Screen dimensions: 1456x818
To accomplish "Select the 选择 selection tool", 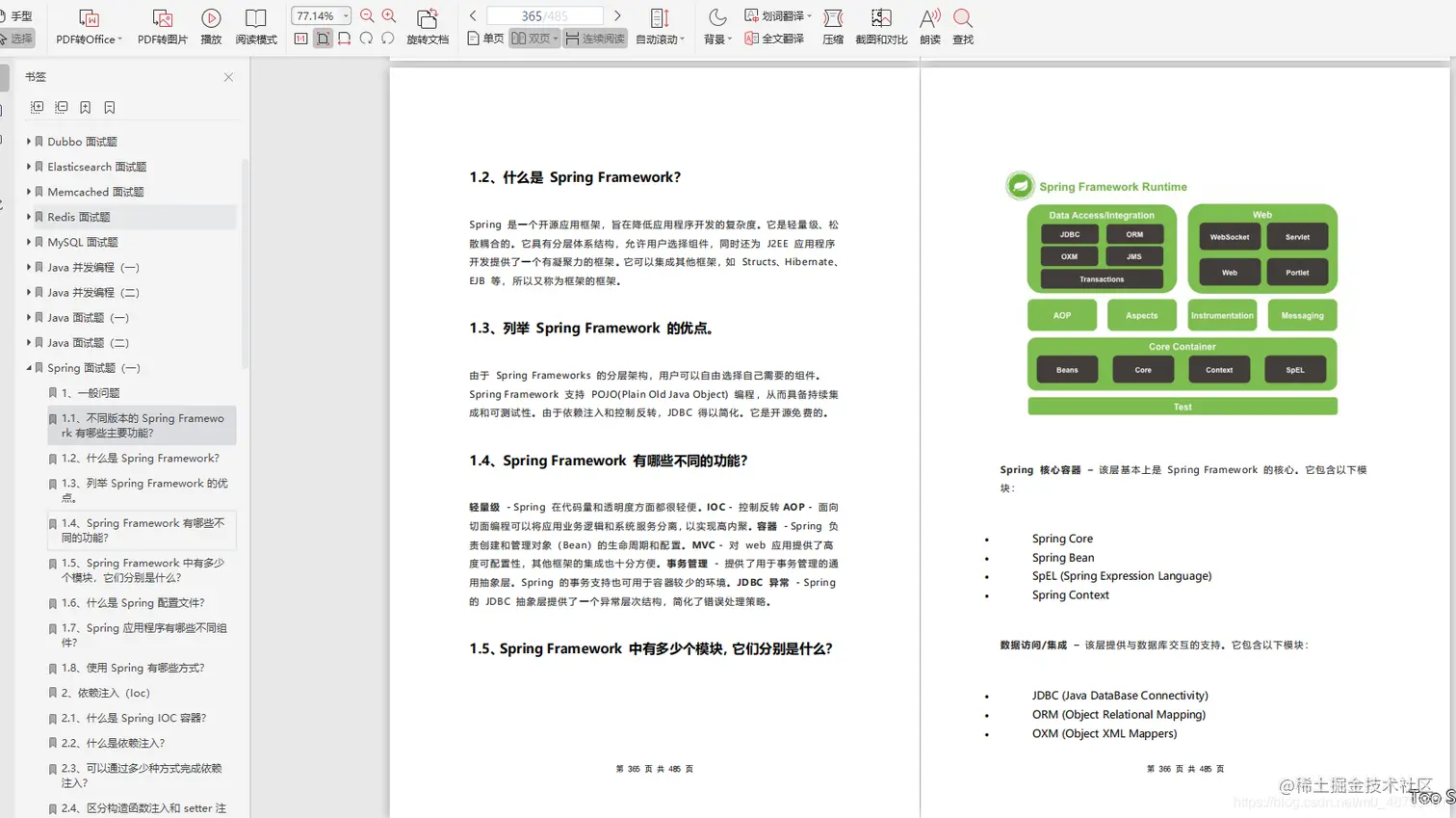I will (16, 39).
